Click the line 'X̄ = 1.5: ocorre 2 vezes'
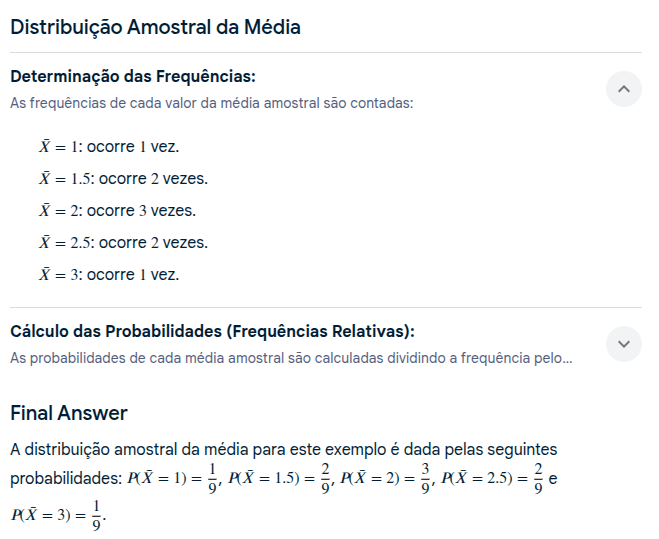 point(123,179)
